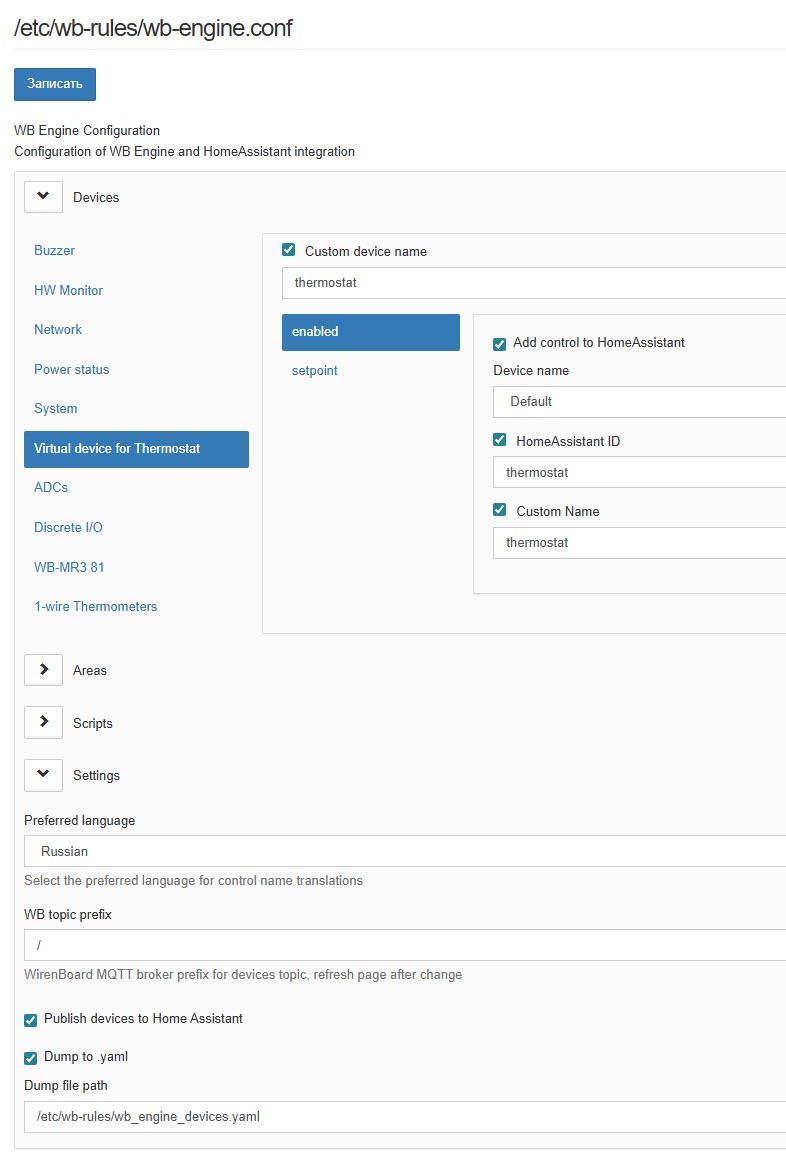The image size is (786, 1152).
Task: Collapse the Settings section chevron
Action: pos(43,775)
